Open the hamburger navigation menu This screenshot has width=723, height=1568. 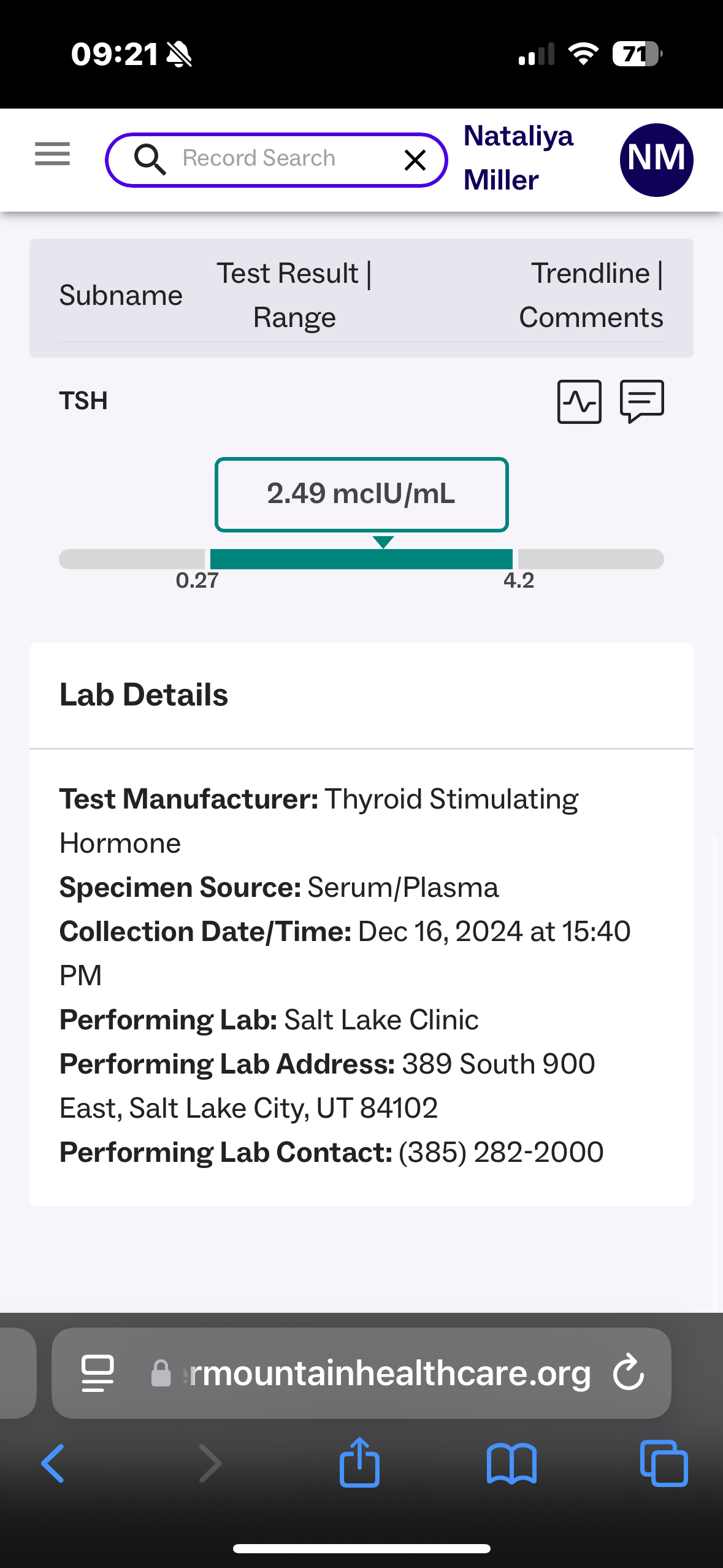pyautogui.click(x=52, y=153)
